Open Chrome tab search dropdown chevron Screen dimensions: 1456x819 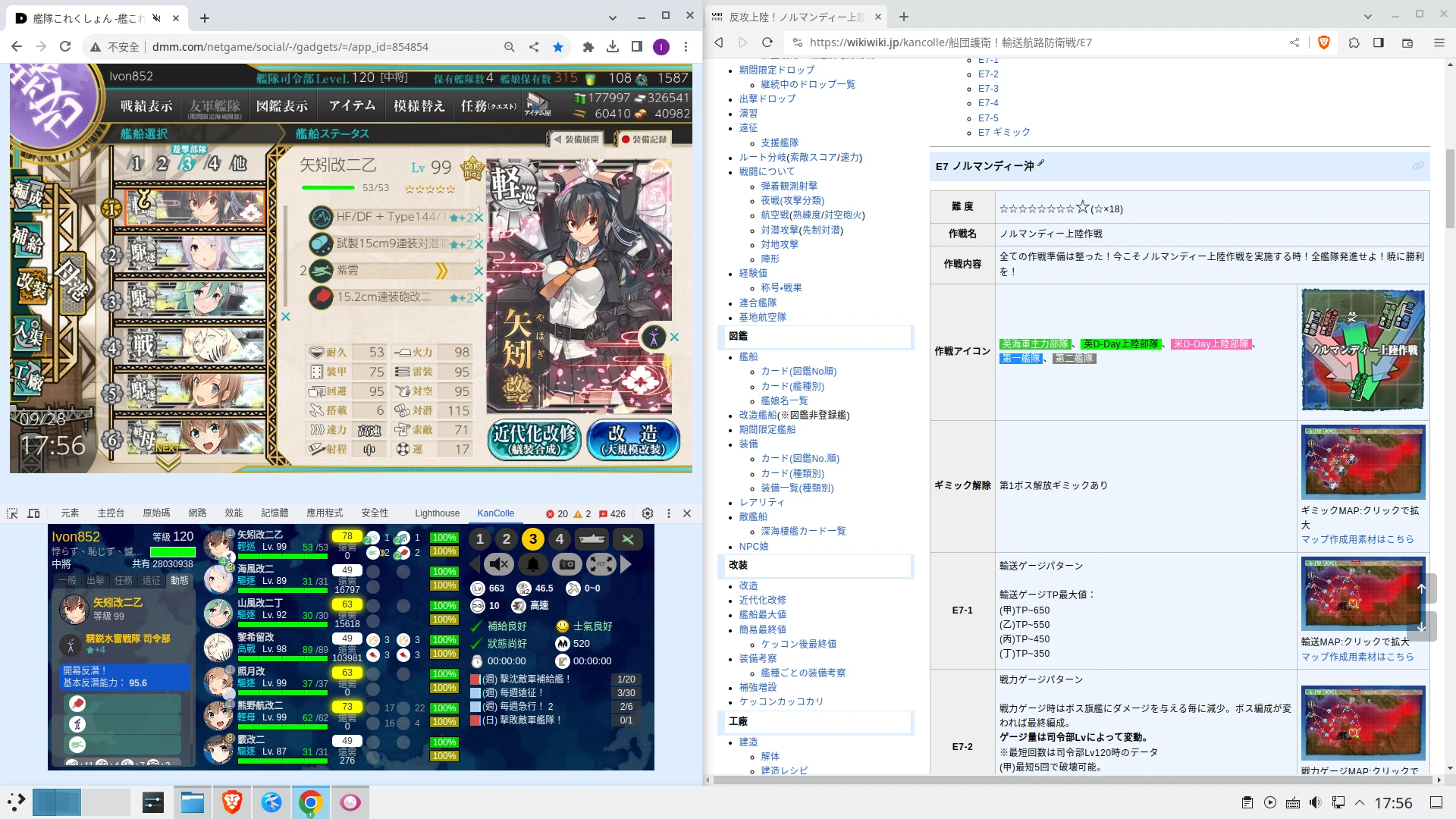[x=613, y=17]
